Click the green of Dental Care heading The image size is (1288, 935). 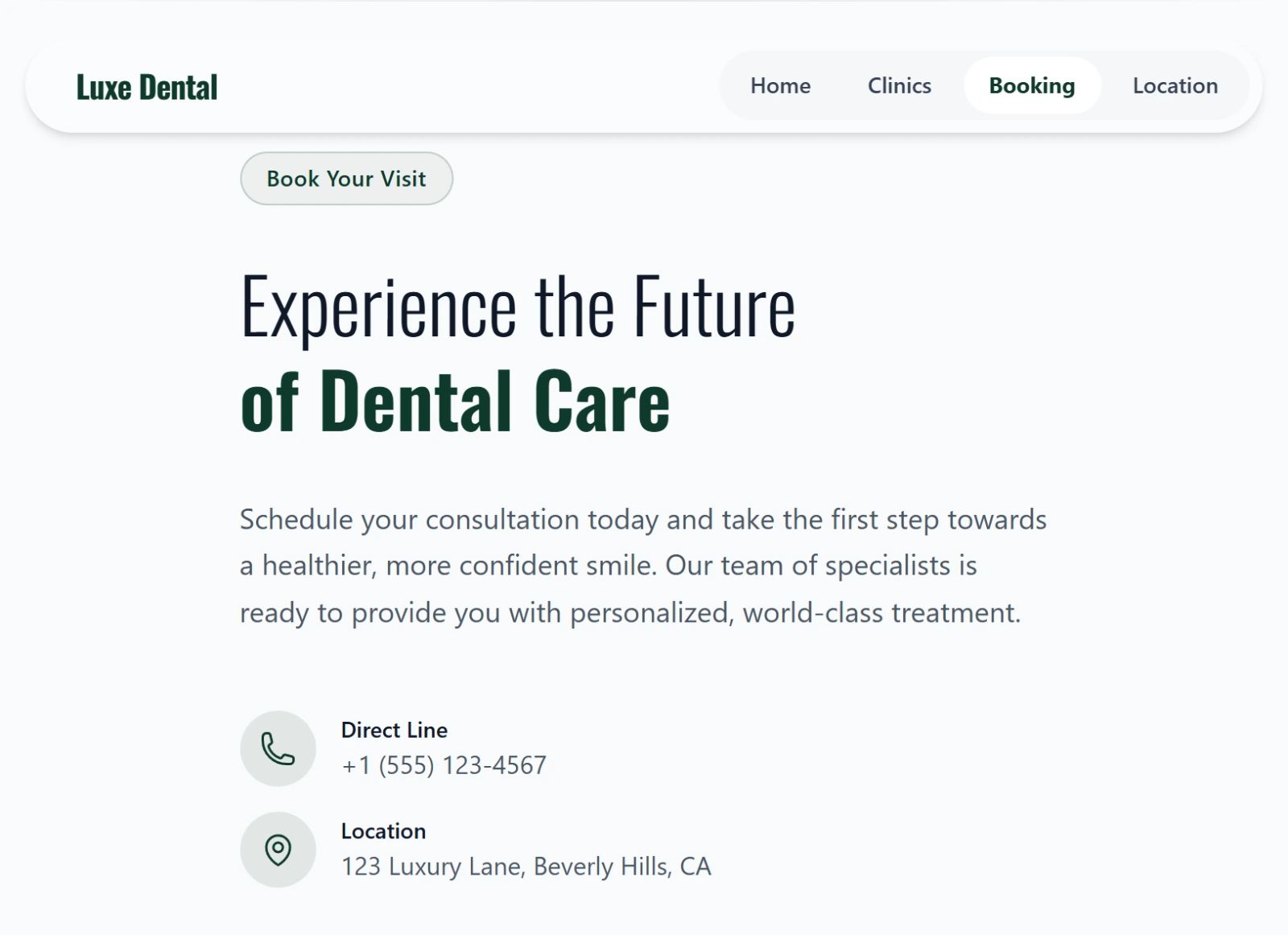click(x=455, y=400)
